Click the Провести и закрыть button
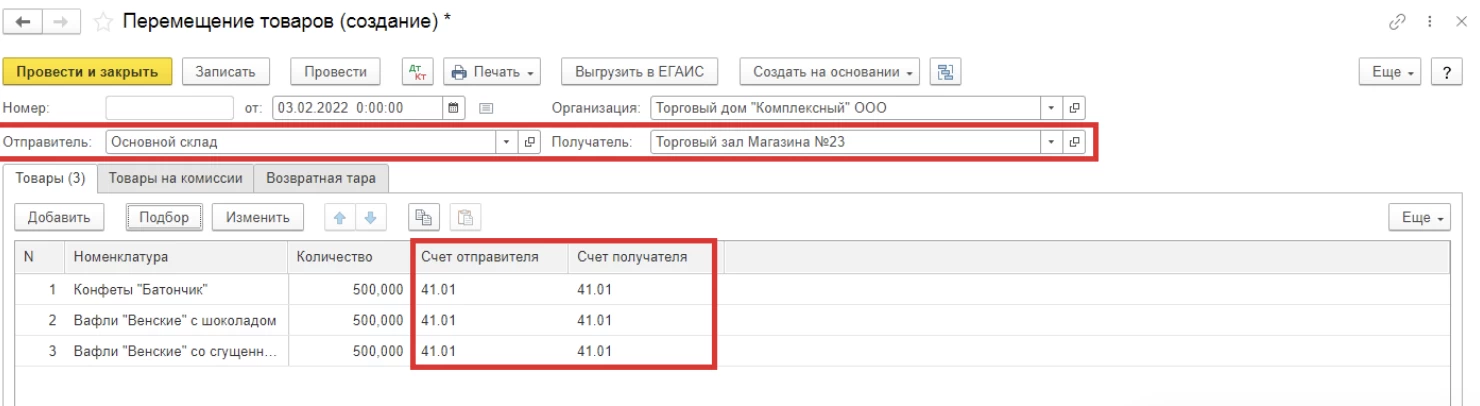 coord(88,72)
